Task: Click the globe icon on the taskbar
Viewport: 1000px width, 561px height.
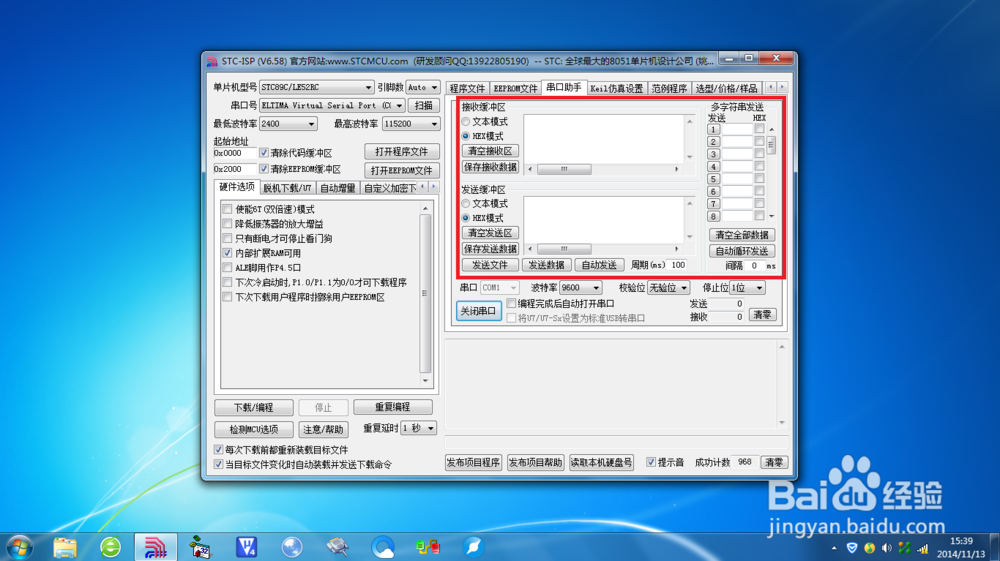Action: (x=291, y=547)
